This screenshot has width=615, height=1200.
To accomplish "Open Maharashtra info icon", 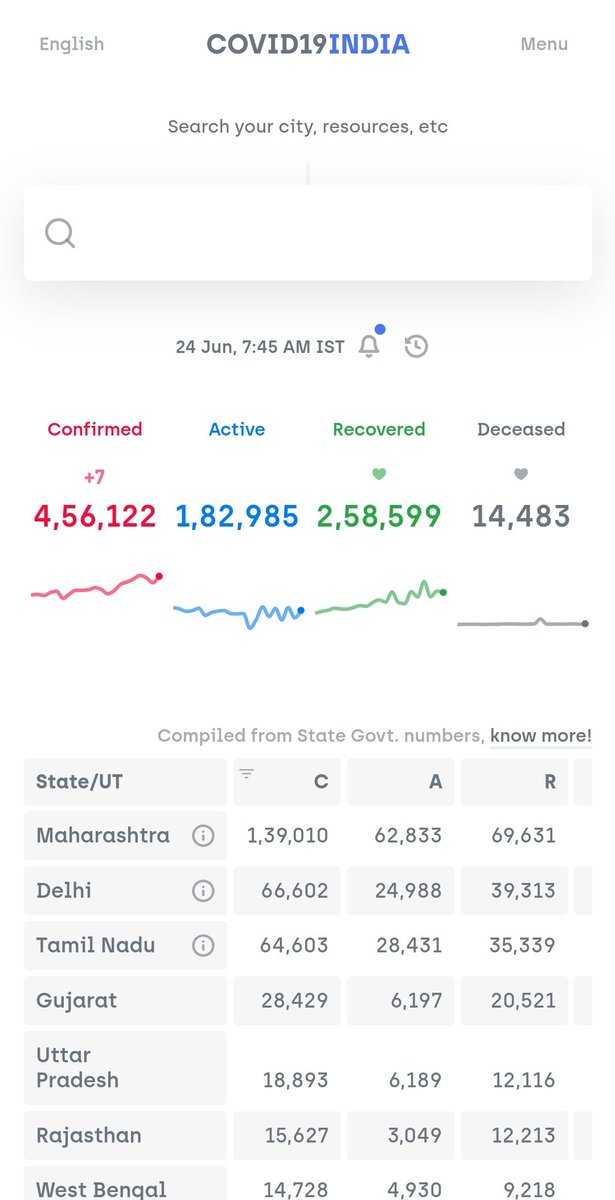I will pos(203,836).
